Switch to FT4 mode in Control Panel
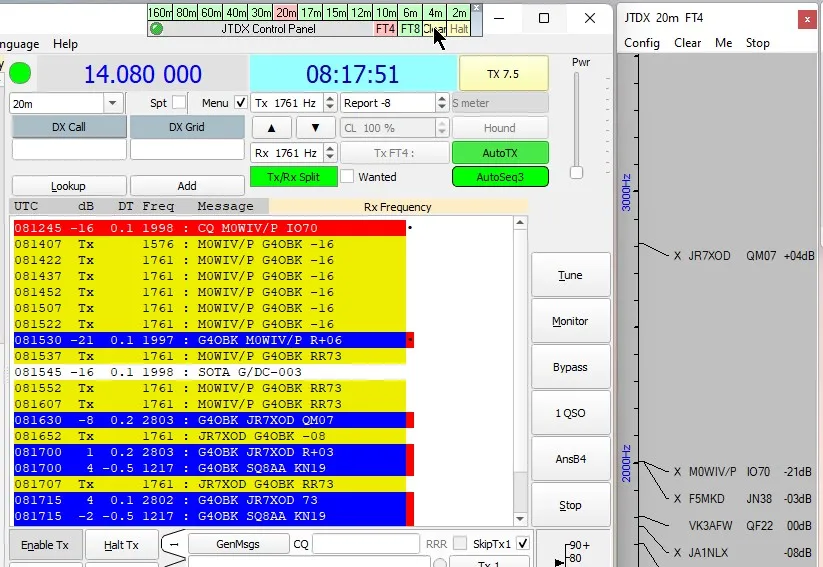Screen dimensions: 823x567 (385, 29)
